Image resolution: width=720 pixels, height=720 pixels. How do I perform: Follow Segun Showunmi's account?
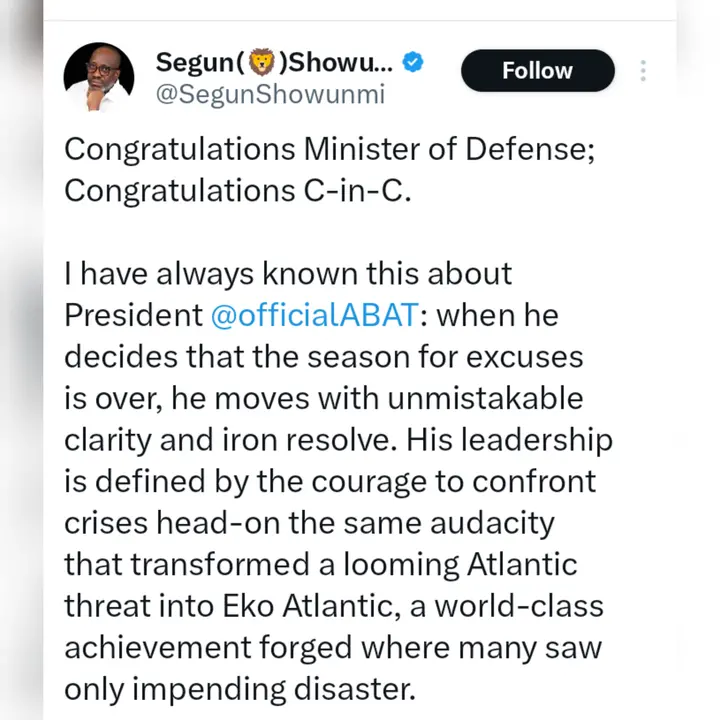(x=537, y=71)
